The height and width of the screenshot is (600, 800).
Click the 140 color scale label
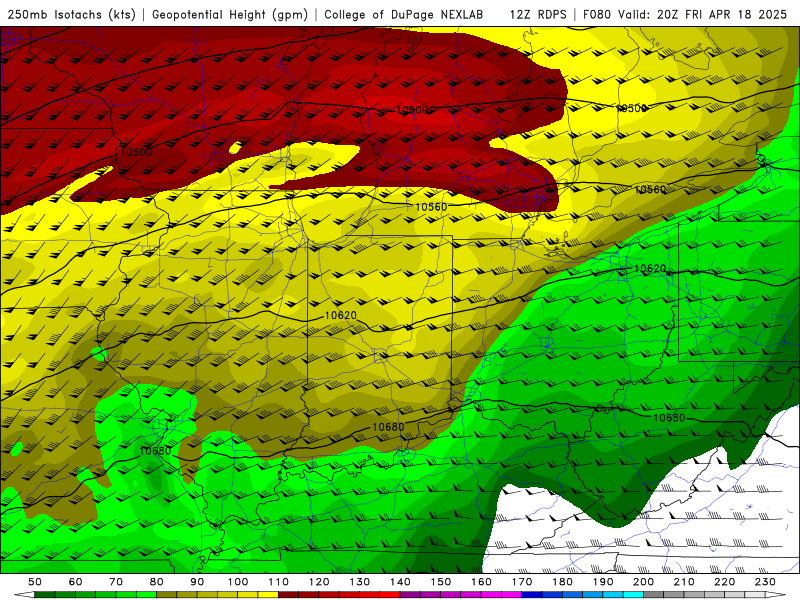tap(401, 582)
